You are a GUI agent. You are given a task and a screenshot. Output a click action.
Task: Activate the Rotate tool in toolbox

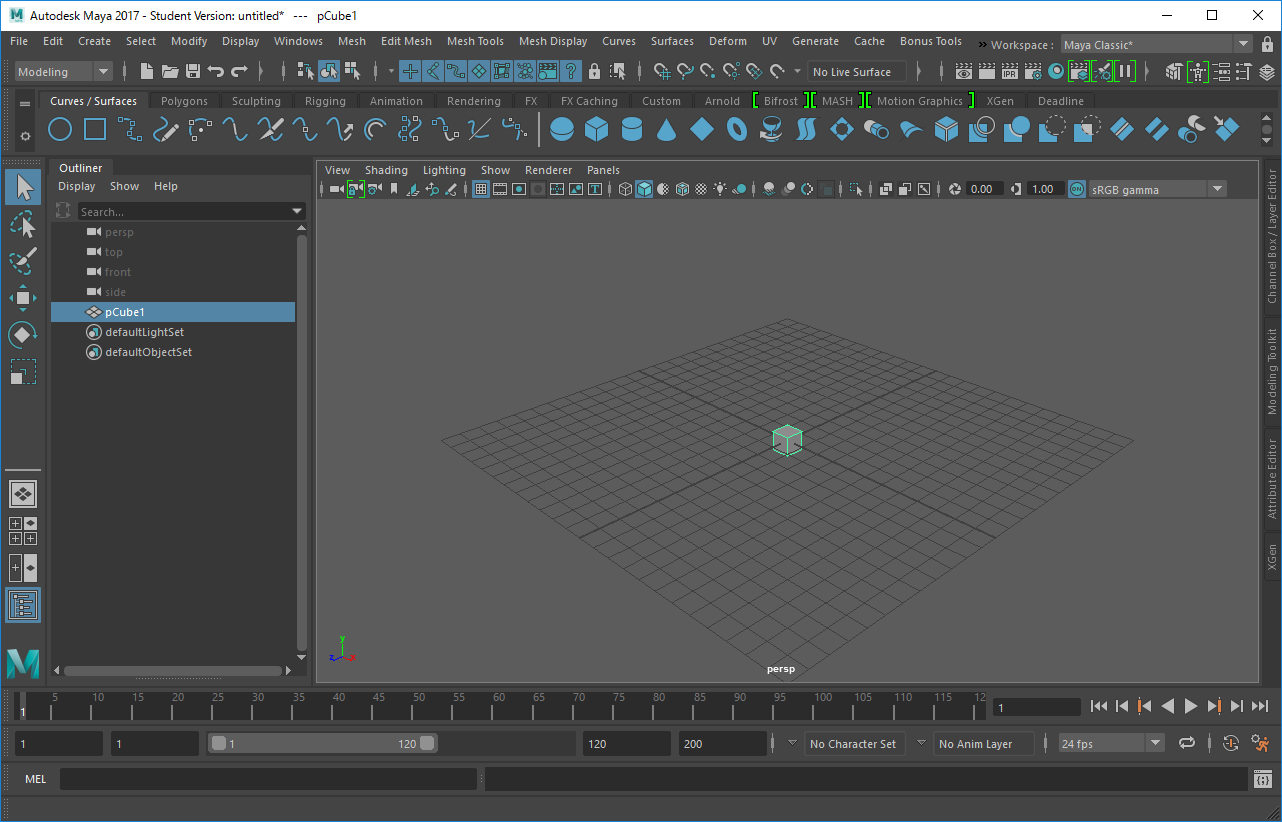pyautogui.click(x=23, y=335)
